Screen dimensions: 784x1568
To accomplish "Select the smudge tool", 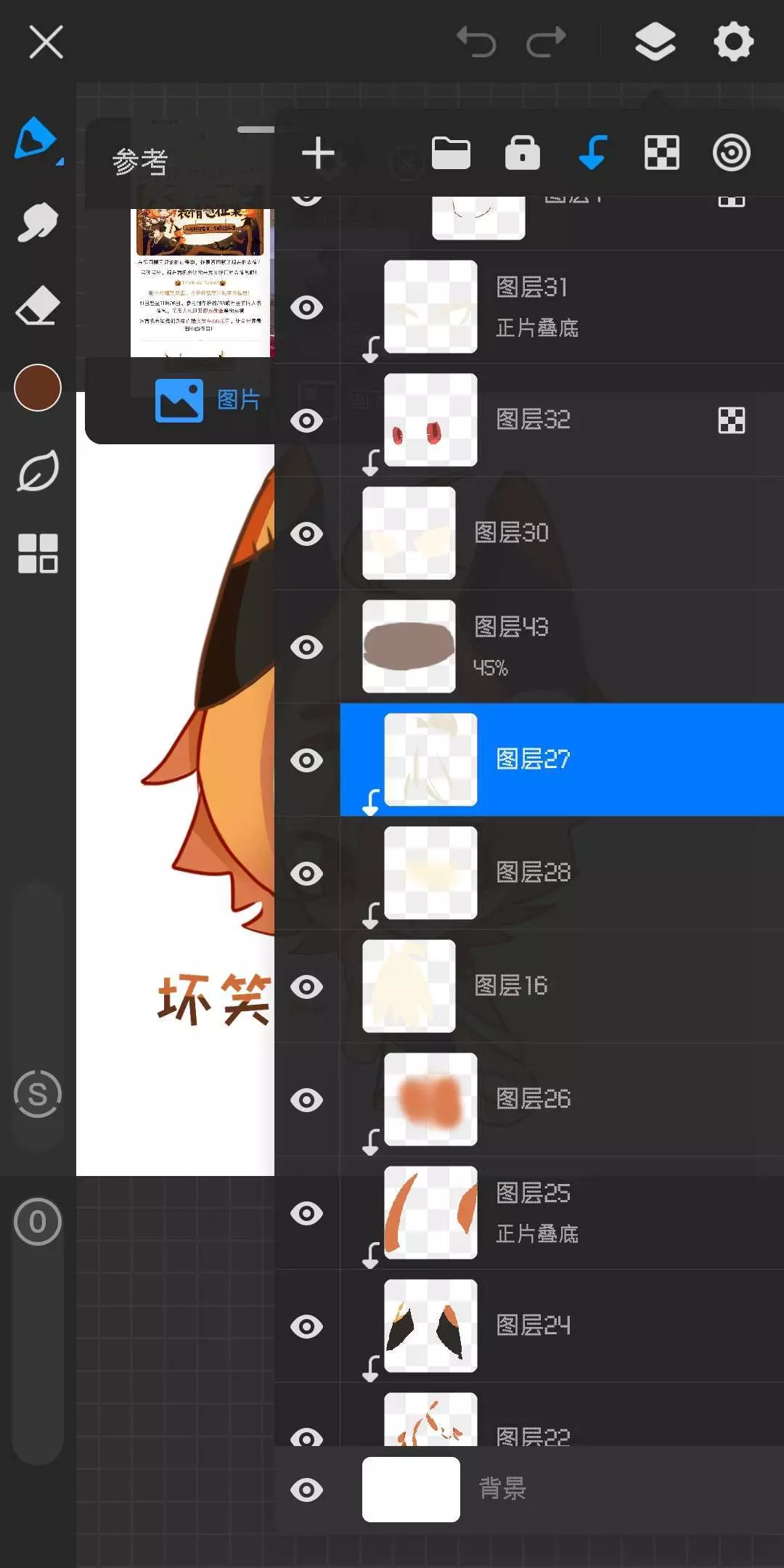I will 37,221.
